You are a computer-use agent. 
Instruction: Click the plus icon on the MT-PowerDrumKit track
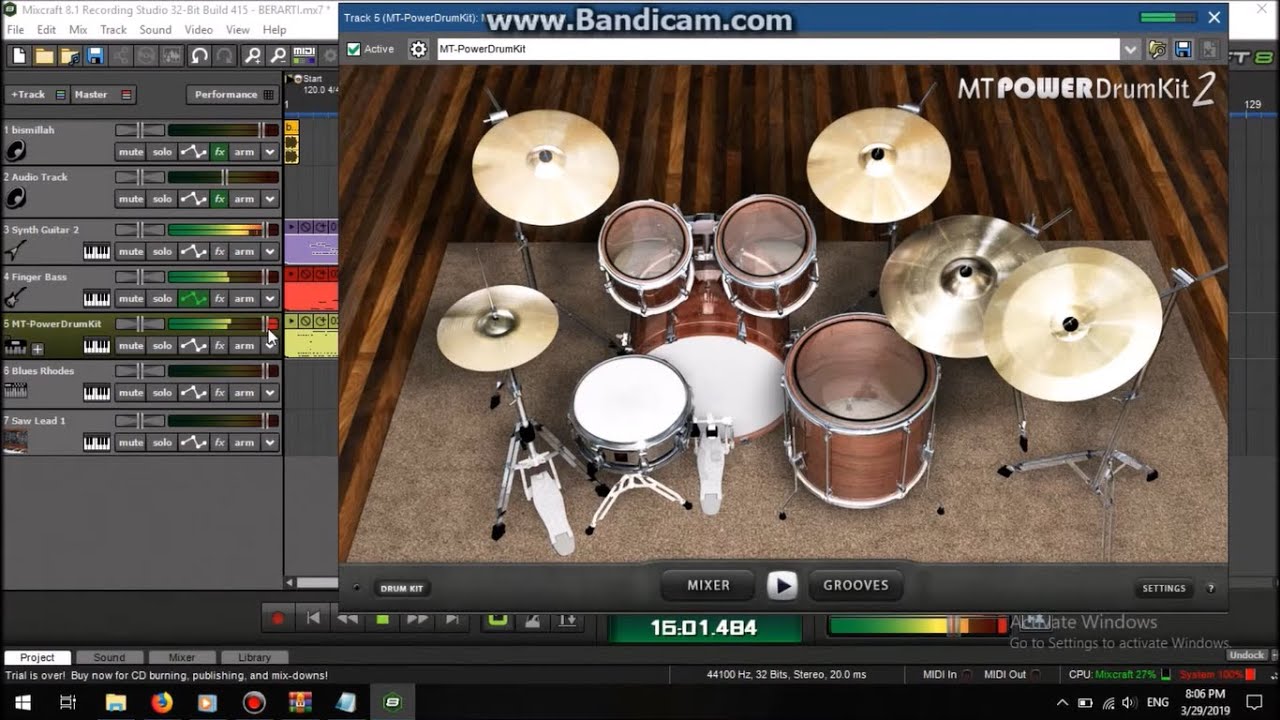click(x=37, y=349)
